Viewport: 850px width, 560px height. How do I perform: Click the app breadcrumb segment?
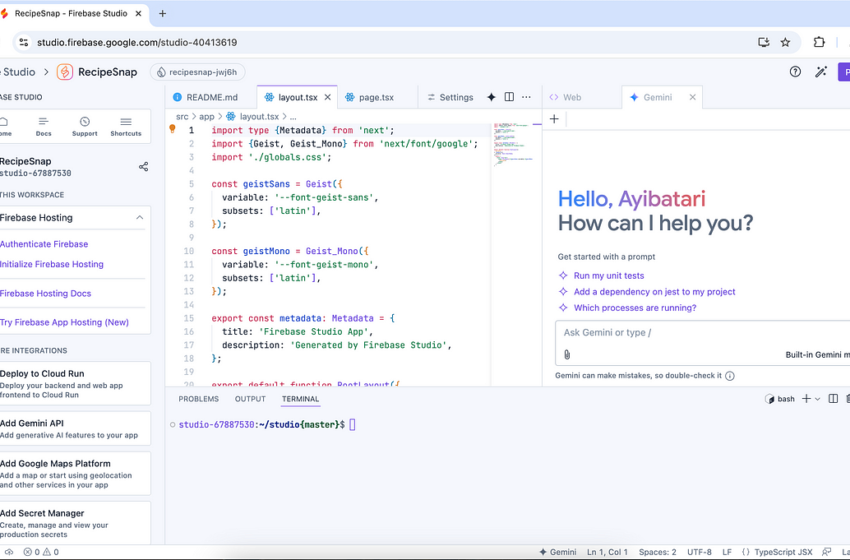[x=207, y=117]
